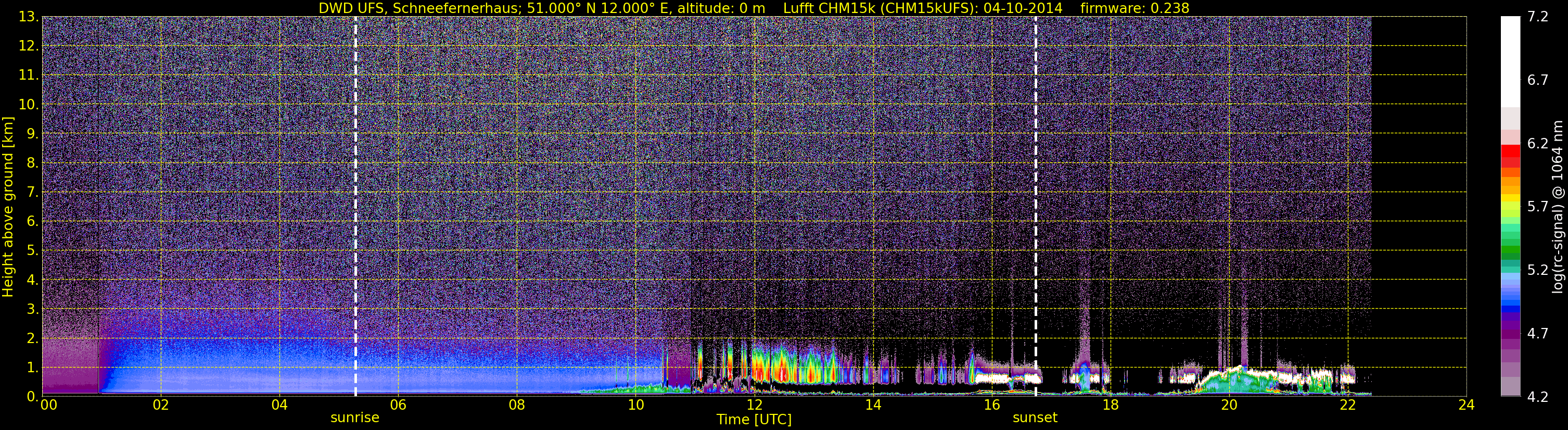Click the "7.2" colorbar value
Screen dimensions: 1568x430
point(1538,17)
